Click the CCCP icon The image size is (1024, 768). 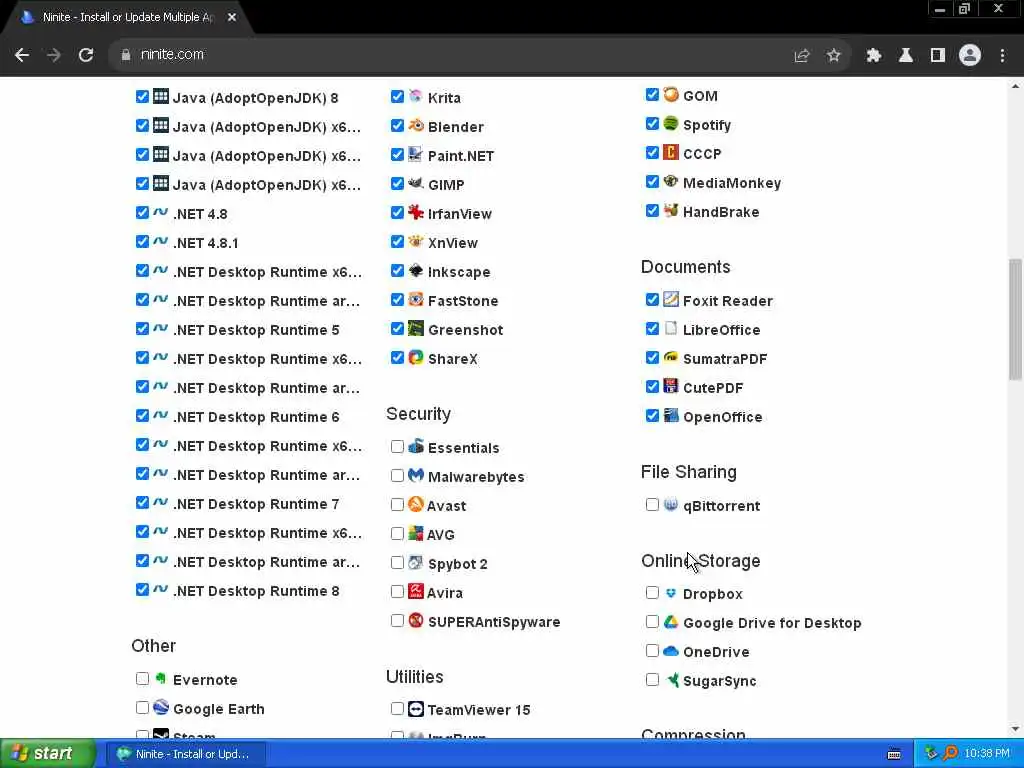(x=671, y=152)
